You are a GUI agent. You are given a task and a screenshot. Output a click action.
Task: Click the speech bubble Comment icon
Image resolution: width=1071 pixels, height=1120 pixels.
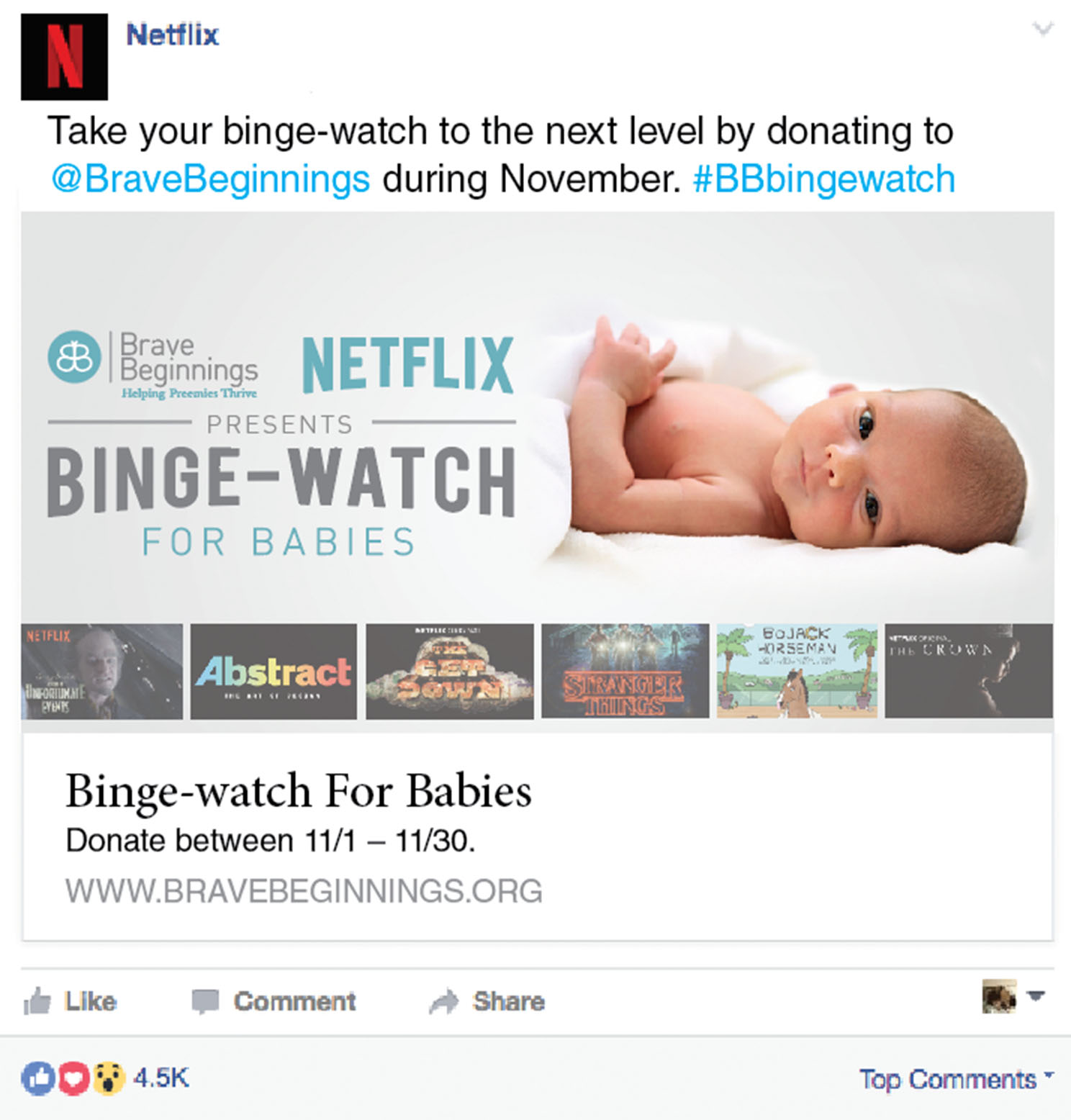pos(205,1002)
